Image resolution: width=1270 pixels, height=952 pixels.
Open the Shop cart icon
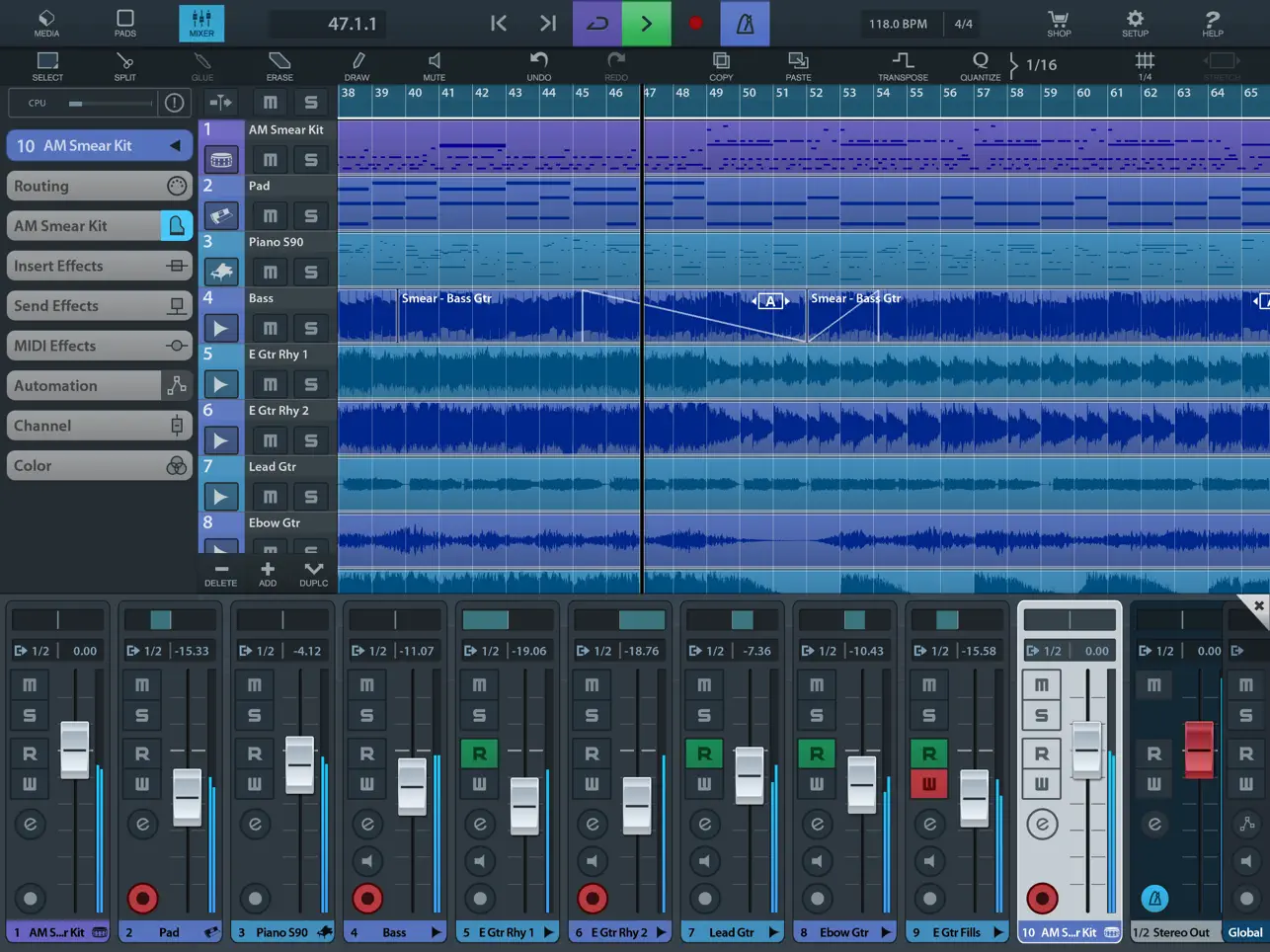point(1059,23)
